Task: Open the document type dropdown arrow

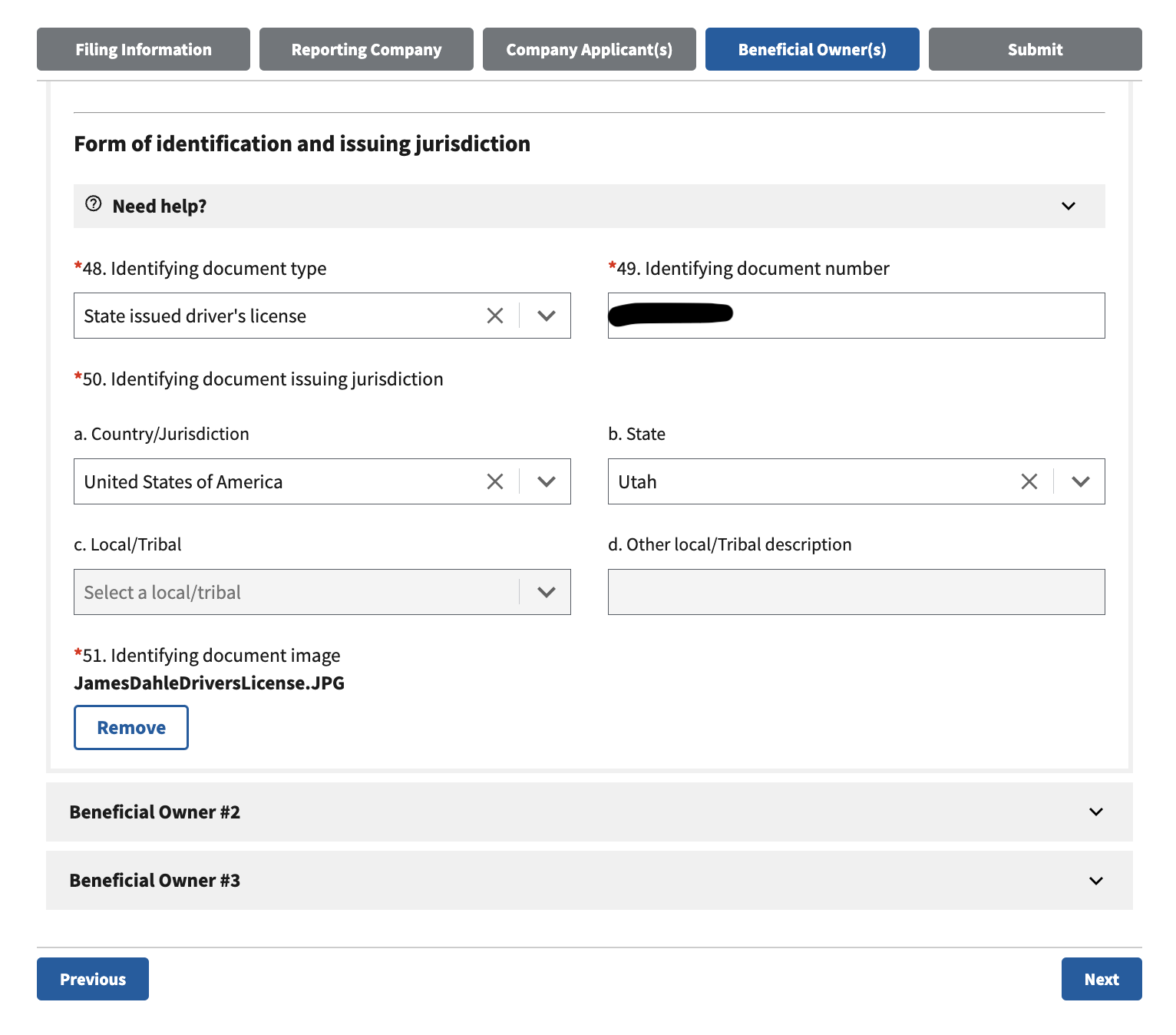Action: click(x=547, y=316)
